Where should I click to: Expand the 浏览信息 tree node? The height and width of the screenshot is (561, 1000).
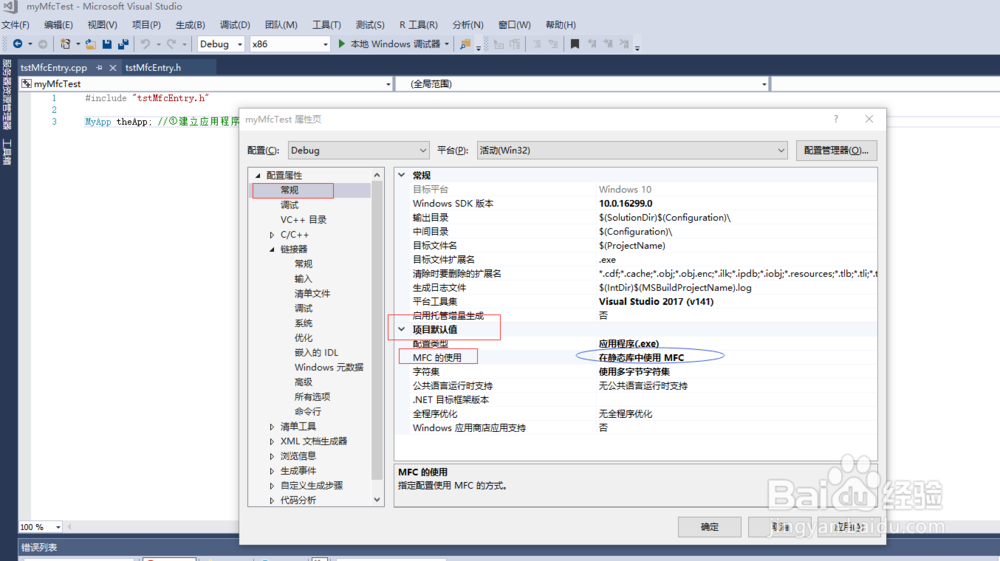(x=272, y=456)
